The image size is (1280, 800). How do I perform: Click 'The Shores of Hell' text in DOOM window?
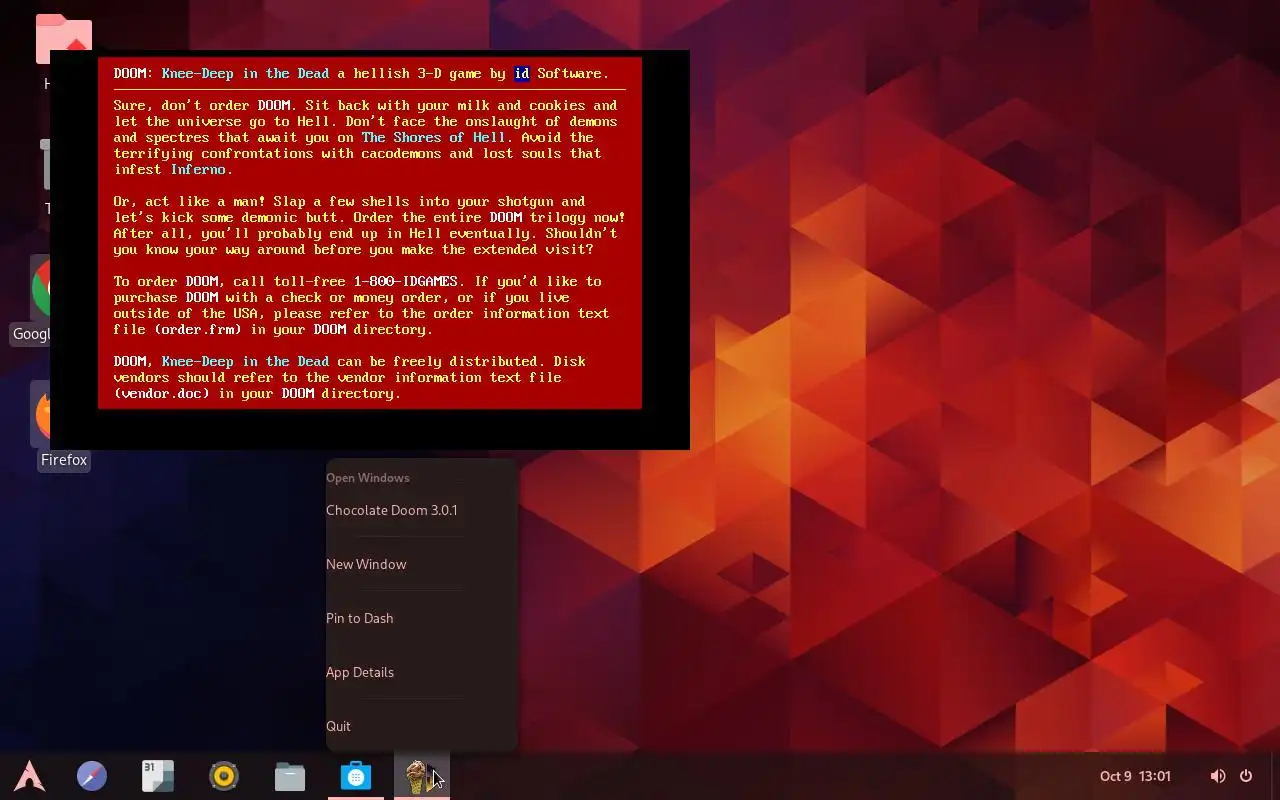click(434, 137)
